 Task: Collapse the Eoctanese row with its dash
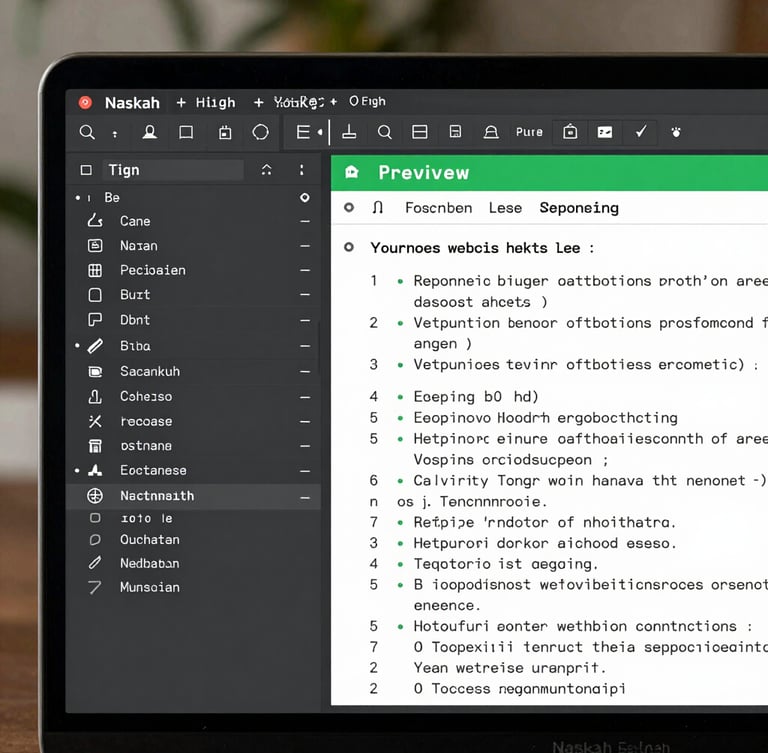305,471
